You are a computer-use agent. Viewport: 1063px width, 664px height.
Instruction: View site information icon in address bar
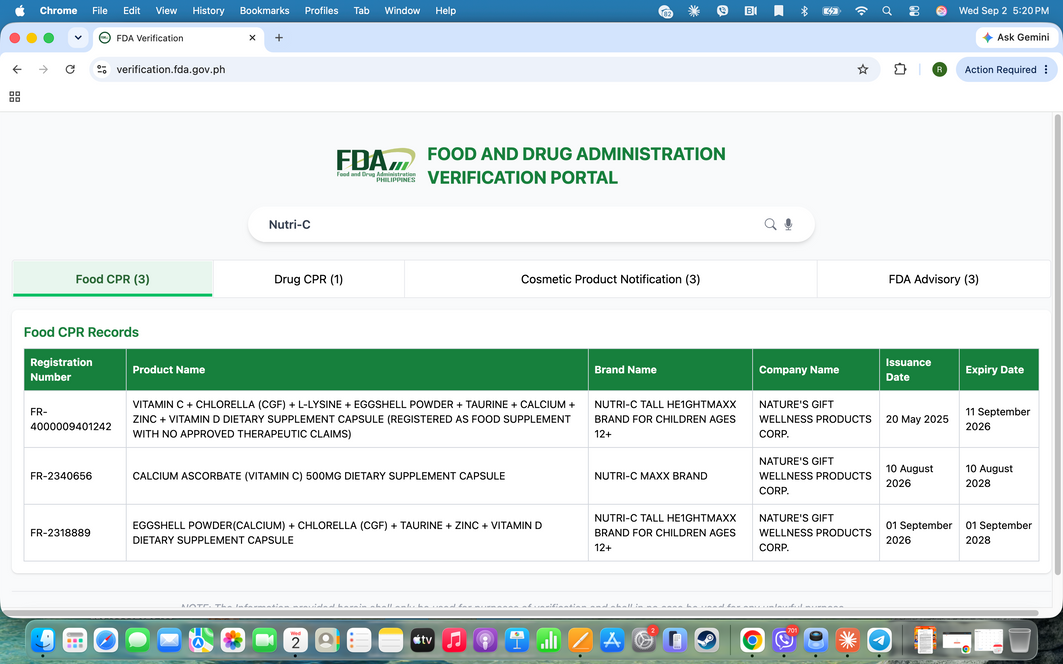tap(102, 69)
